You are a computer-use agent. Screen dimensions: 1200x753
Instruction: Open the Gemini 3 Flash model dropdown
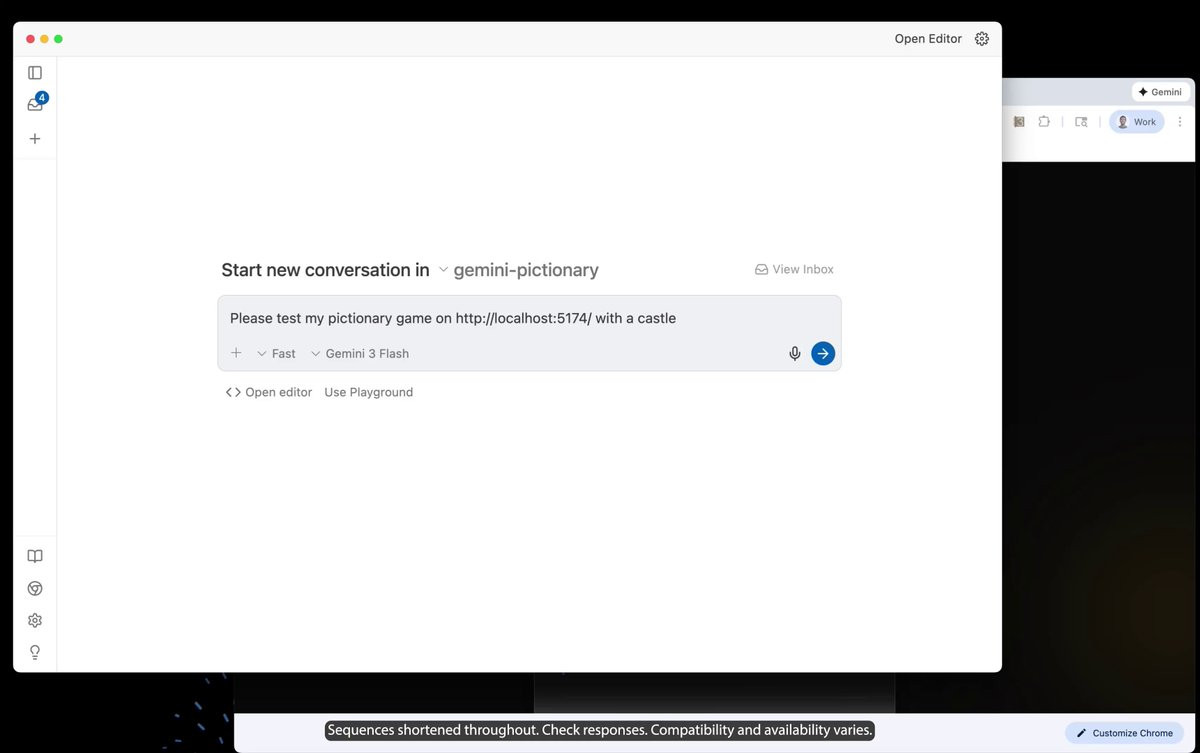tap(360, 353)
